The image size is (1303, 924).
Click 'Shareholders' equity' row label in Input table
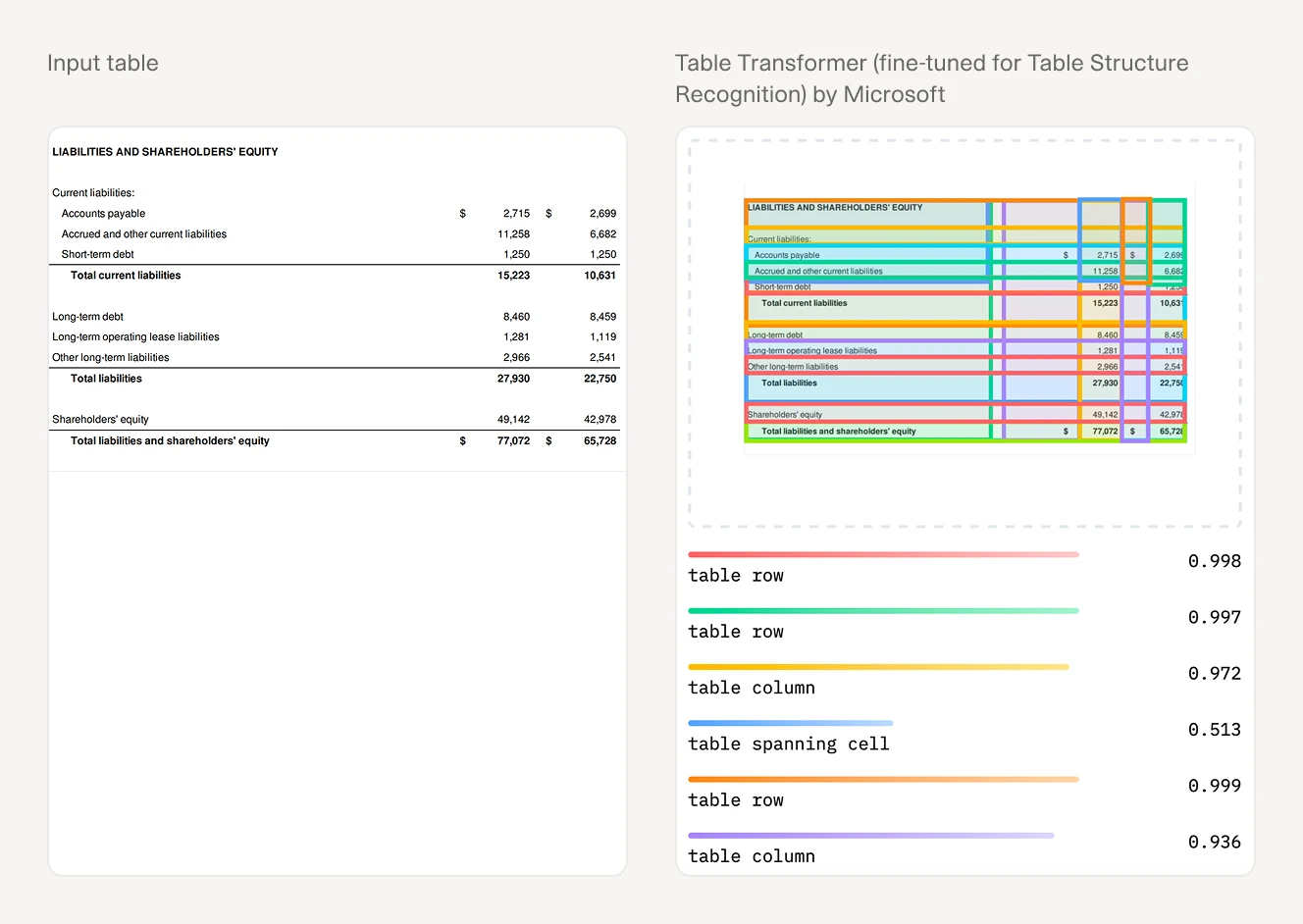coord(100,419)
